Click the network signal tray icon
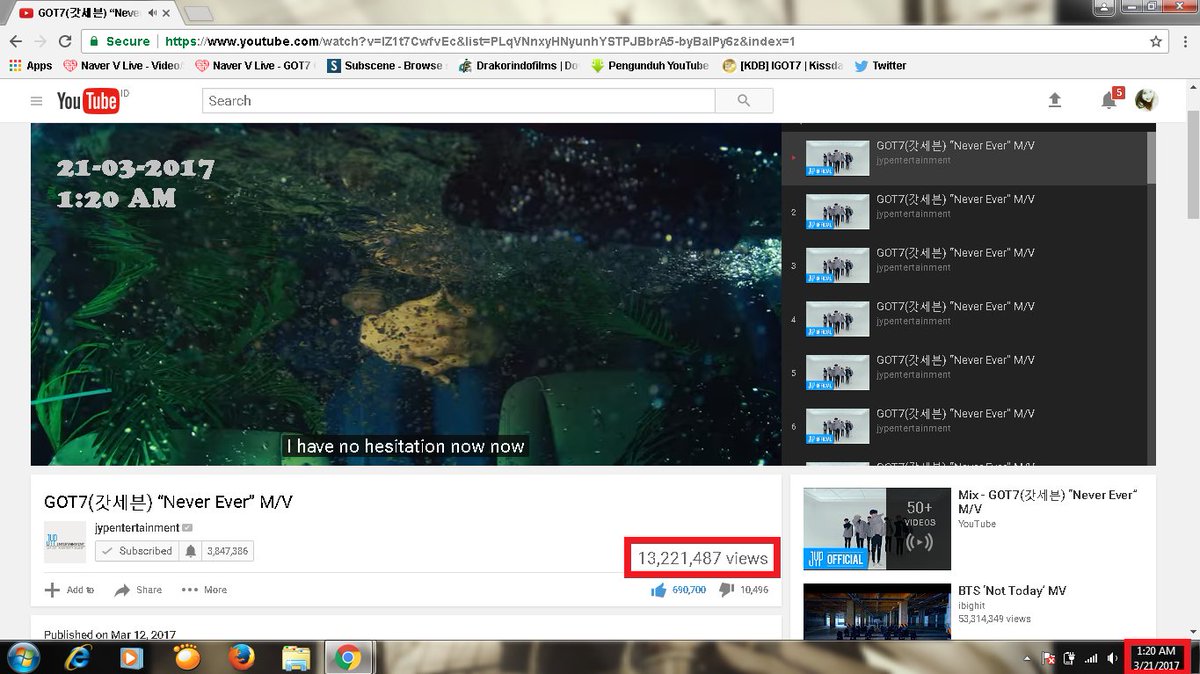Image resolution: width=1200 pixels, height=674 pixels. (1091, 658)
